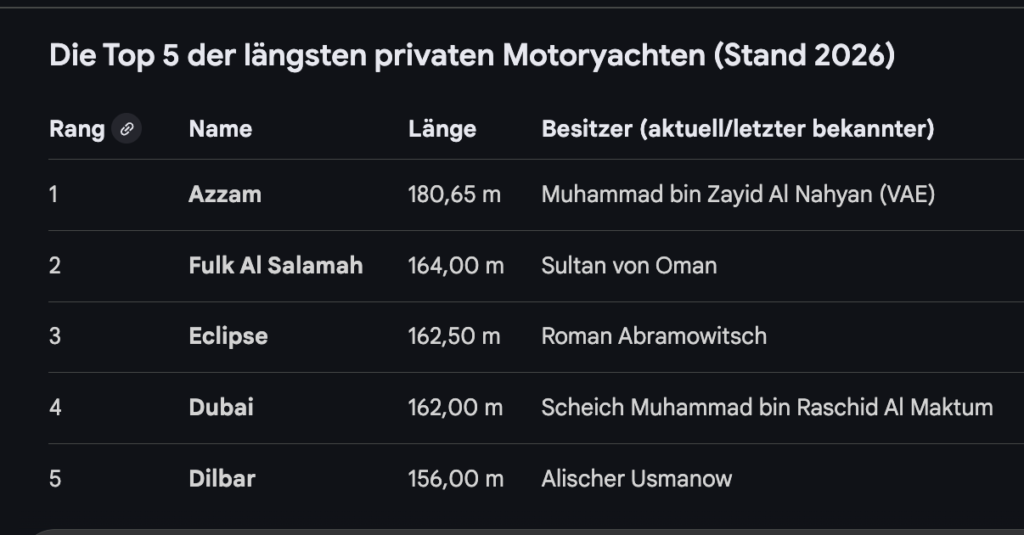Click owner Muhammad bin Zayid Al Nahyan
Viewport: 1024px width, 535px height.
(x=737, y=195)
